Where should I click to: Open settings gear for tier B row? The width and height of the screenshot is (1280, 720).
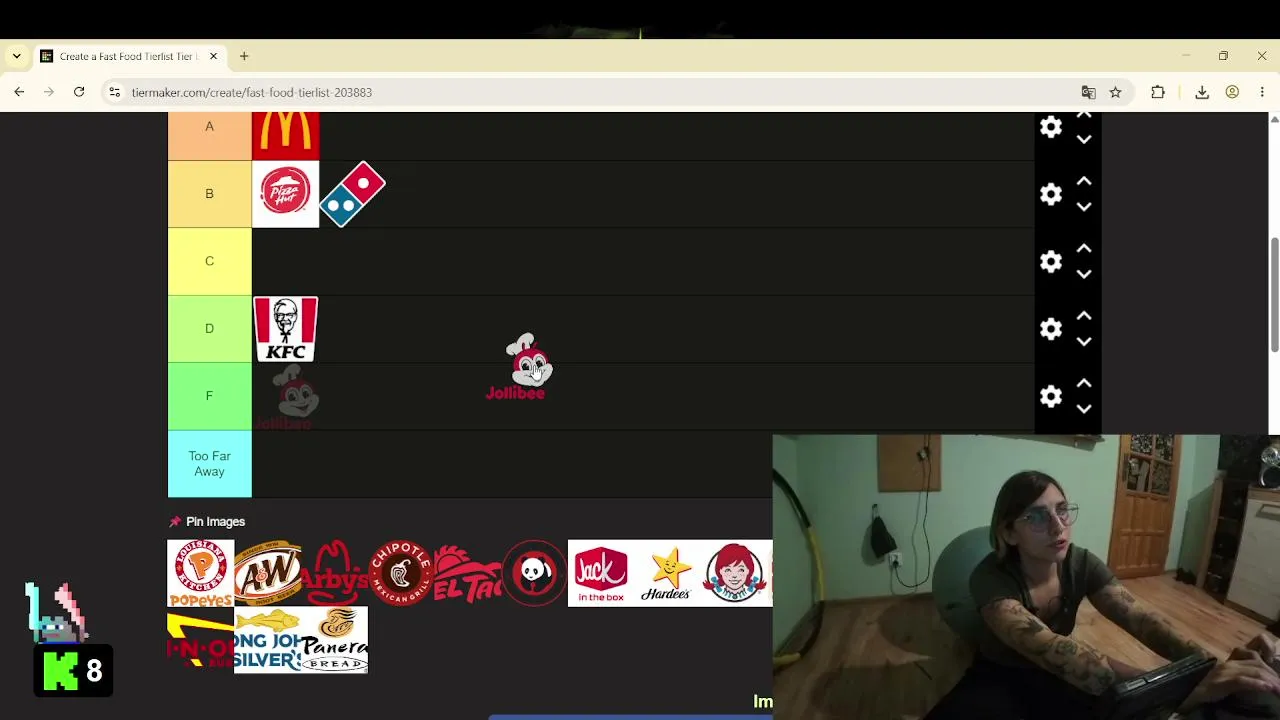pos(1051,194)
